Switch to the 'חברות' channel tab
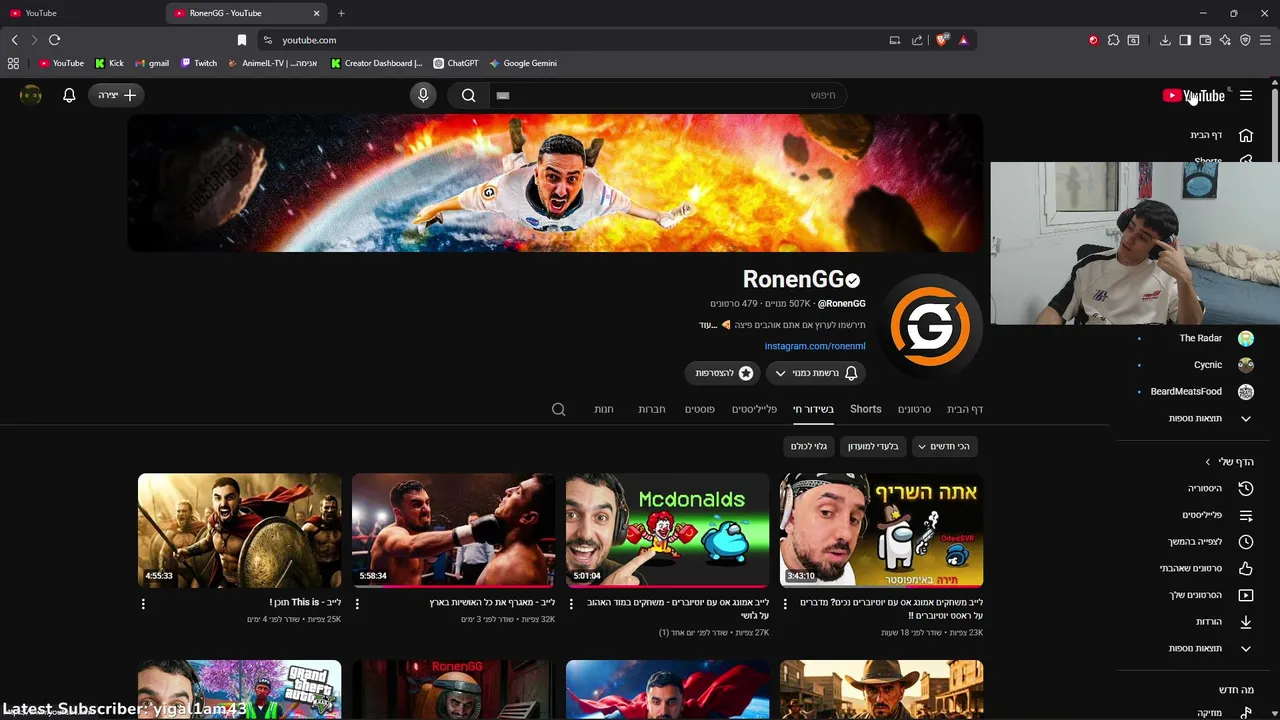Screen dimensions: 1280x720 pos(652,409)
